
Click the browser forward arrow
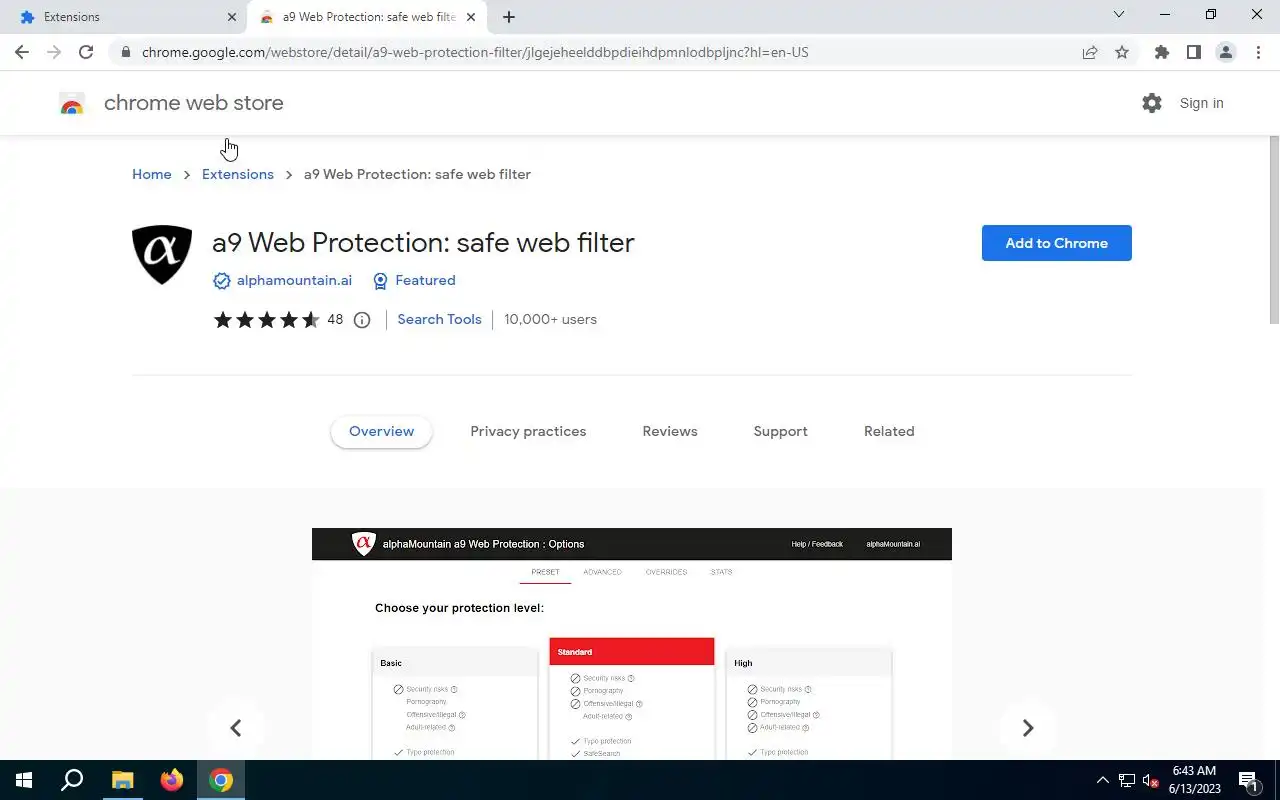pos(54,52)
